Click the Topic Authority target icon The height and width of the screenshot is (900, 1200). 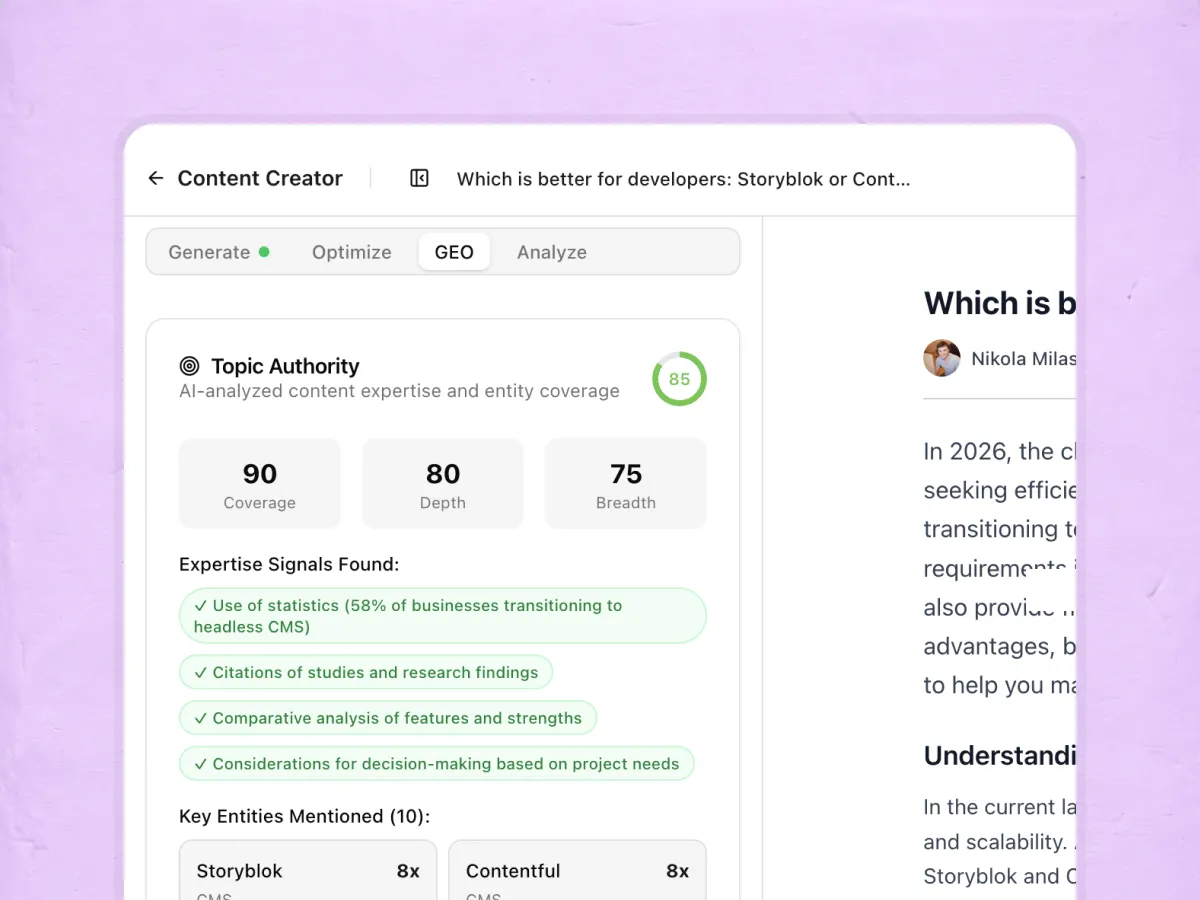click(189, 366)
